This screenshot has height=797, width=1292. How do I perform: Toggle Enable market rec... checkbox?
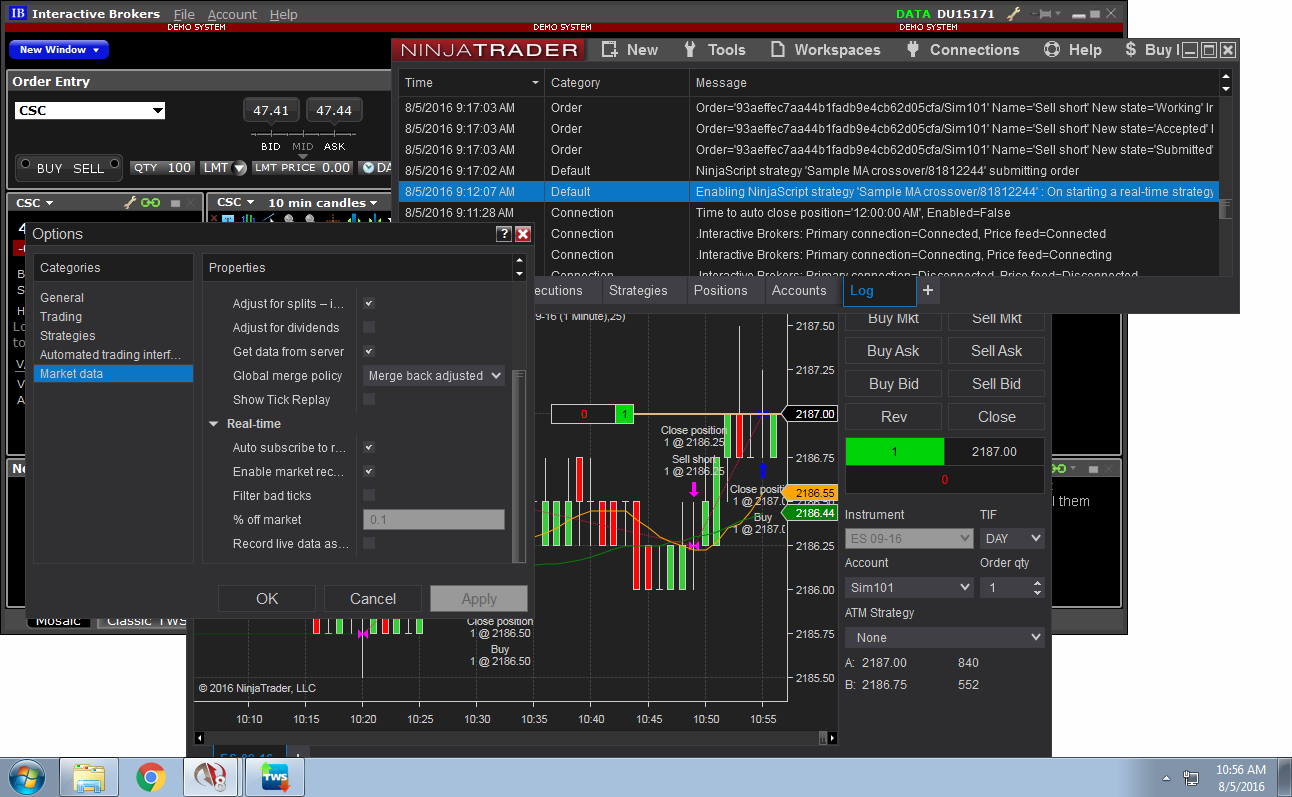click(369, 471)
